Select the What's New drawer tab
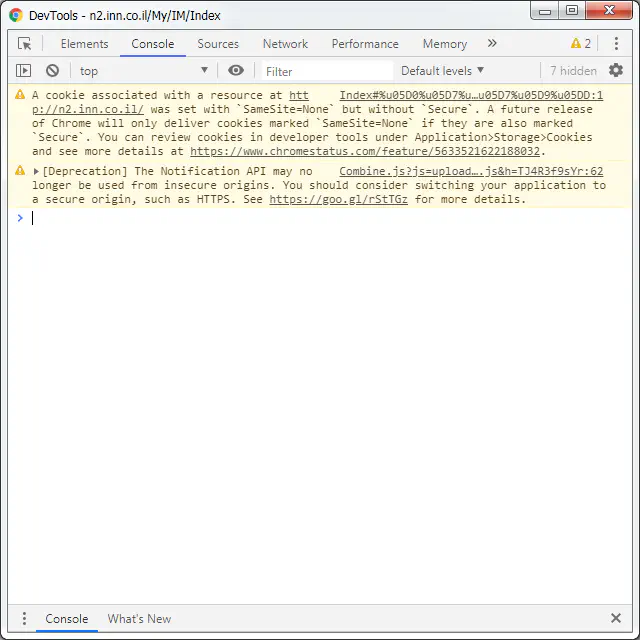The width and height of the screenshot is (640, 640). (x=139, y=619)
